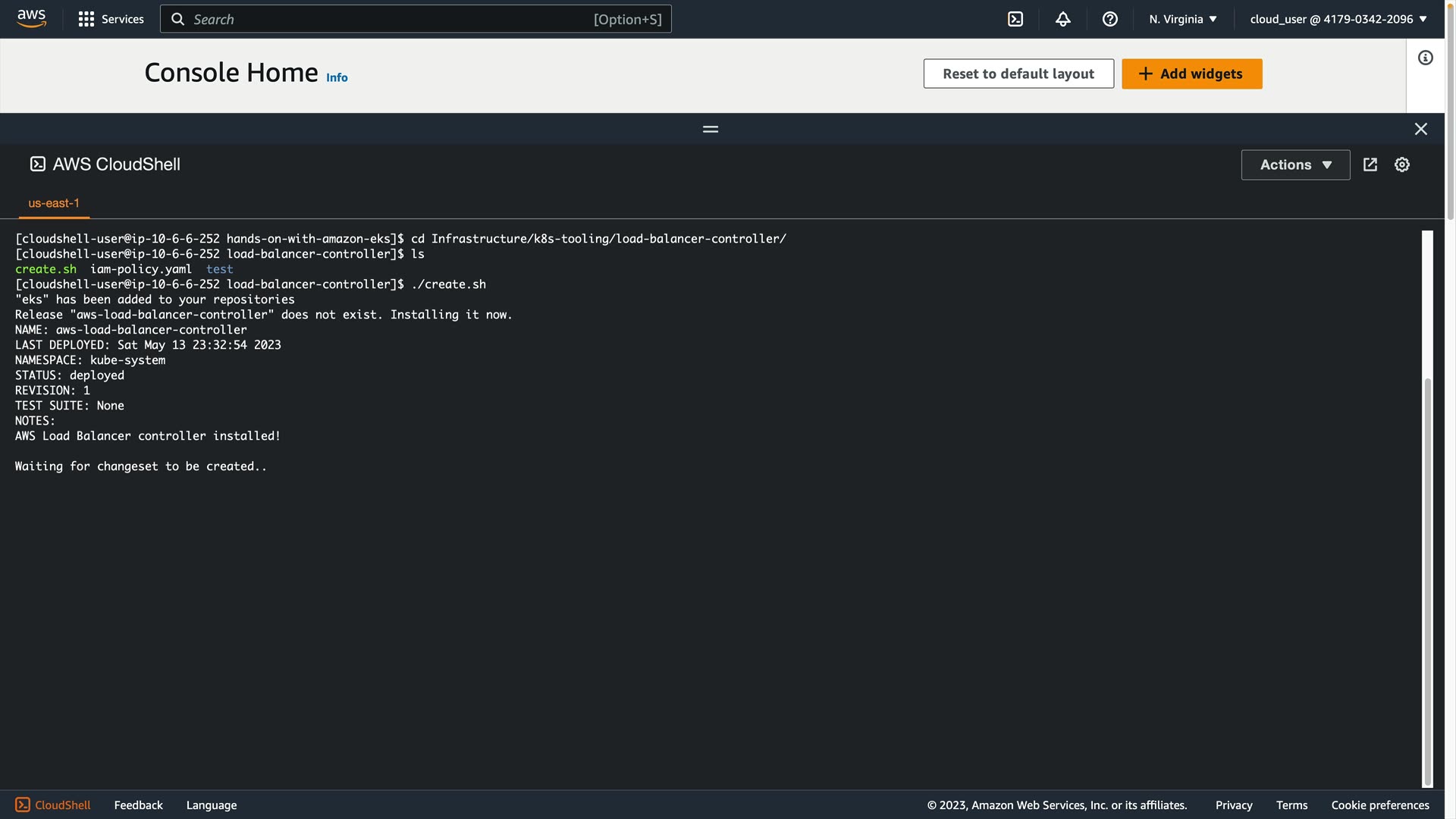The image size is (1456, 819).
Task: Open the Console Home Info link
Action: pyautogui.click(x=337, y=77)
